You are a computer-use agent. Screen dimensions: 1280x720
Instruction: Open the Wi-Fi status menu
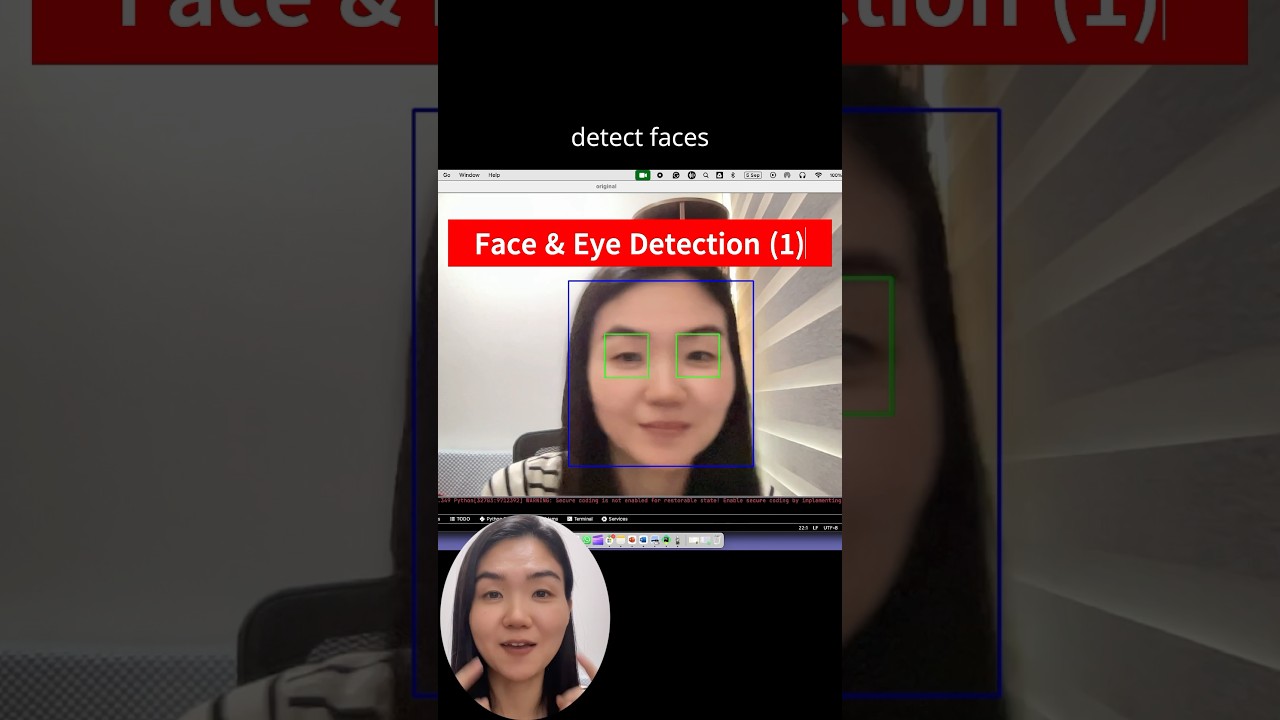coord(818,175)
